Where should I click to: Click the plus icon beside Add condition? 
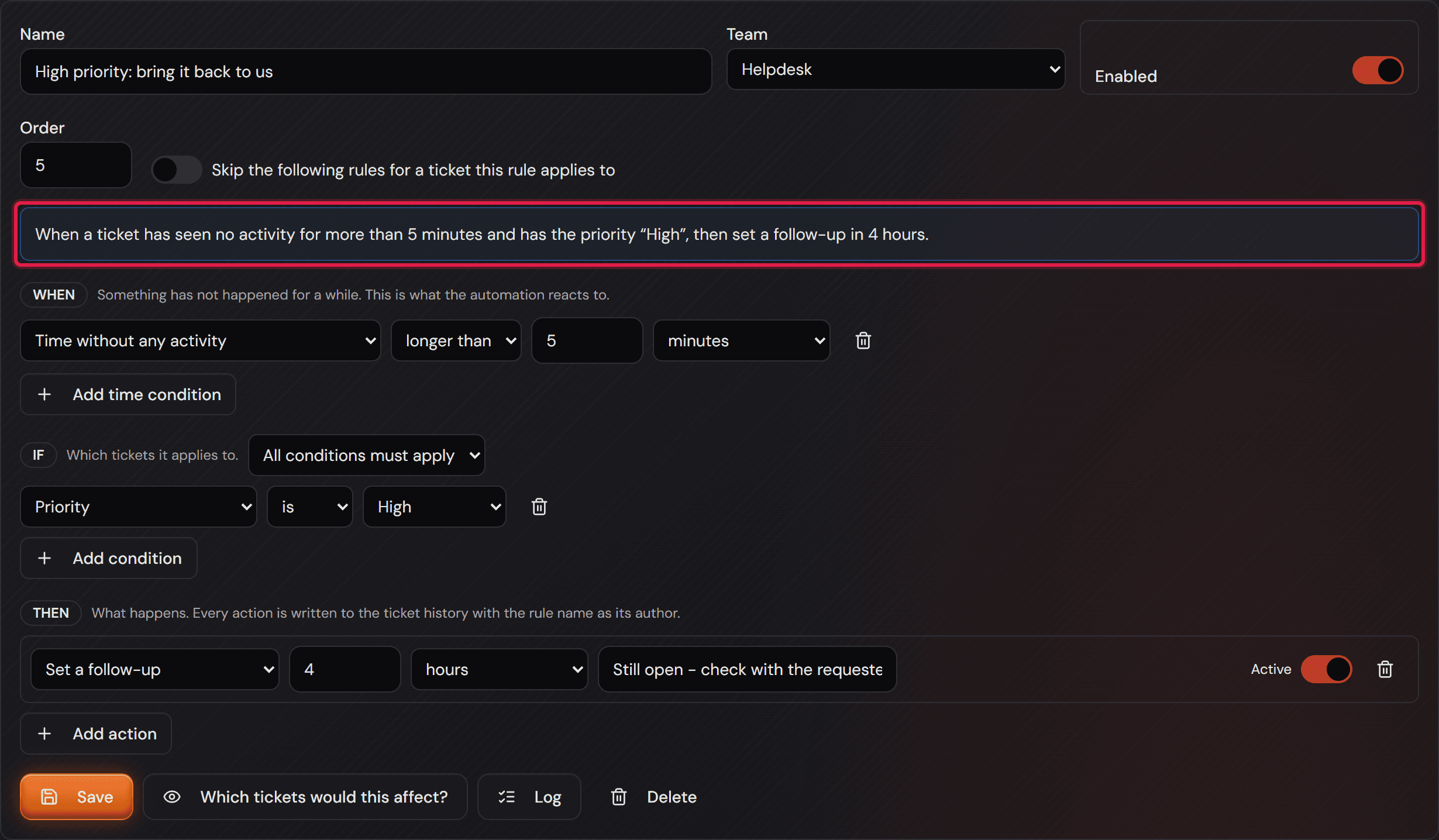(44, 558)
